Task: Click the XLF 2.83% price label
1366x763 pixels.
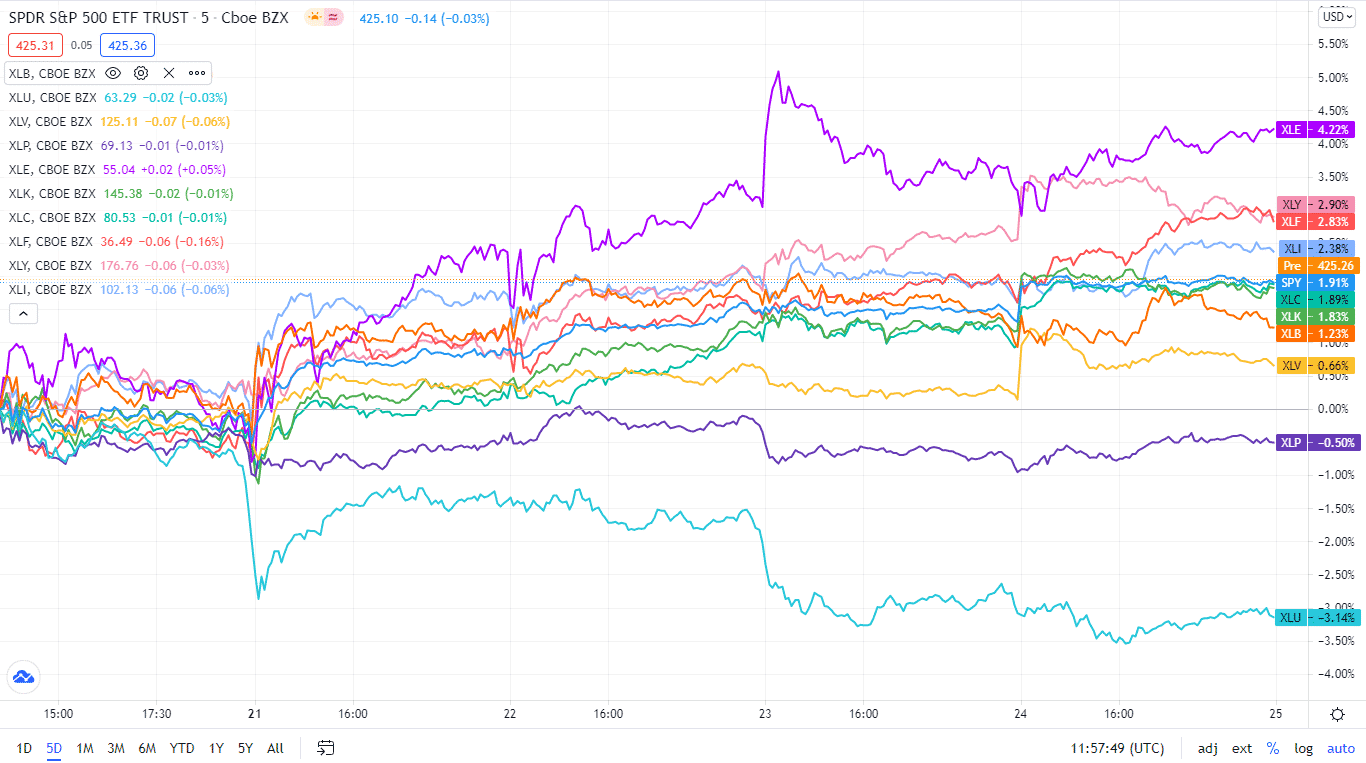Action: click(1316, 221)
